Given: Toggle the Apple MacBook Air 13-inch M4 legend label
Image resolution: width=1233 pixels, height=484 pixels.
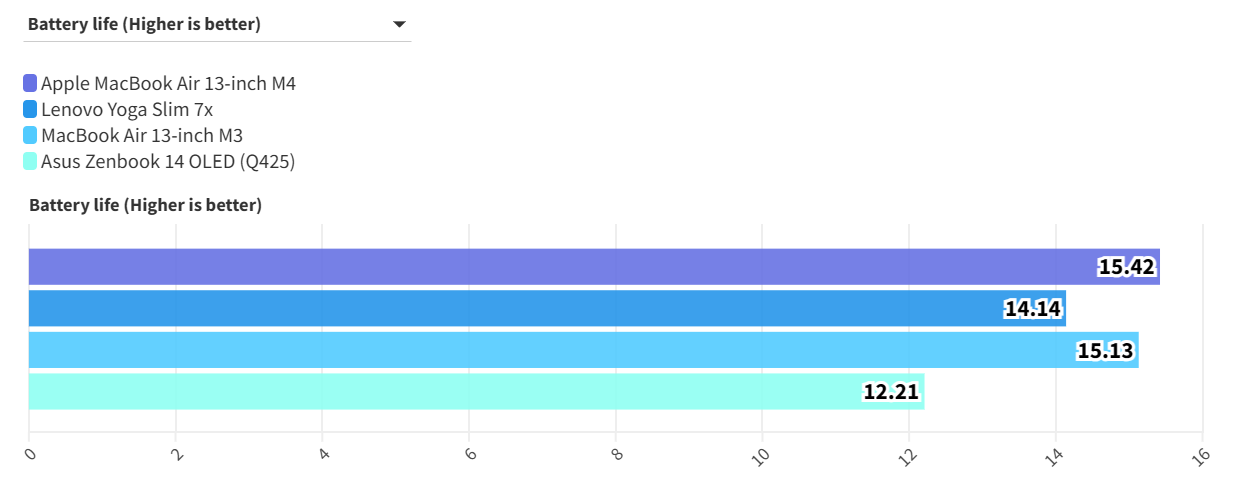Looking at the screenshot, I should tap(168, 83).
